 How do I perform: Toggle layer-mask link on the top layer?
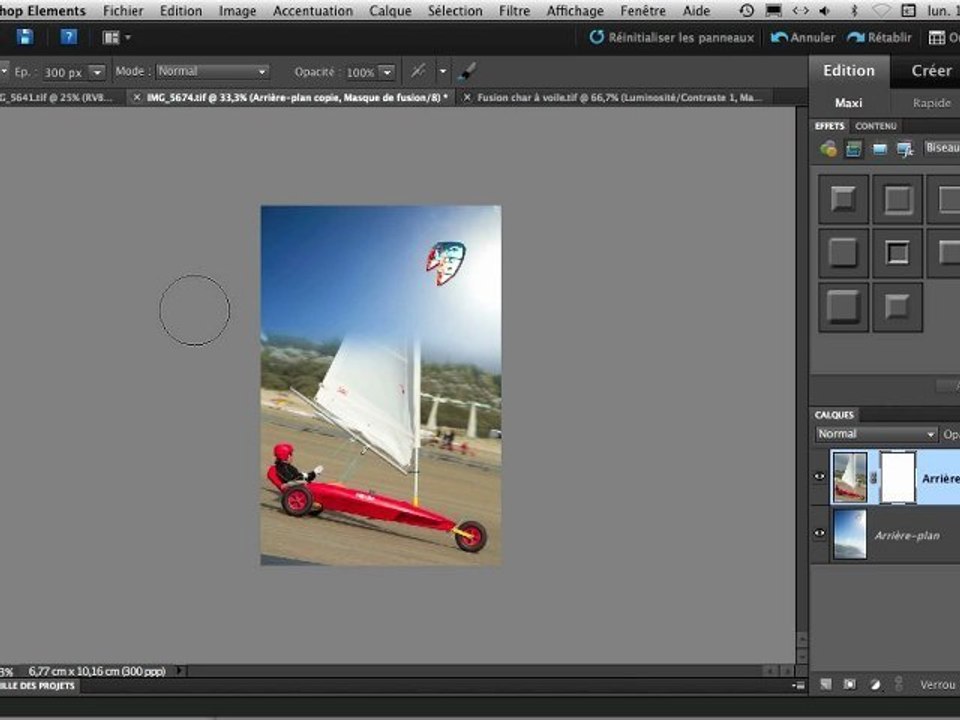[x=874, y=477]
